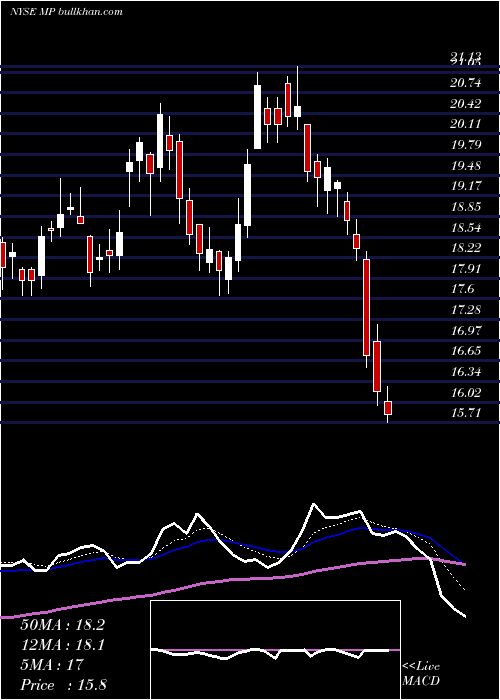The width and height of the screenshot is (500, 700).
Task: Click the <<Live MACD label
Action: pyautogui.click(x=421, y=674)
